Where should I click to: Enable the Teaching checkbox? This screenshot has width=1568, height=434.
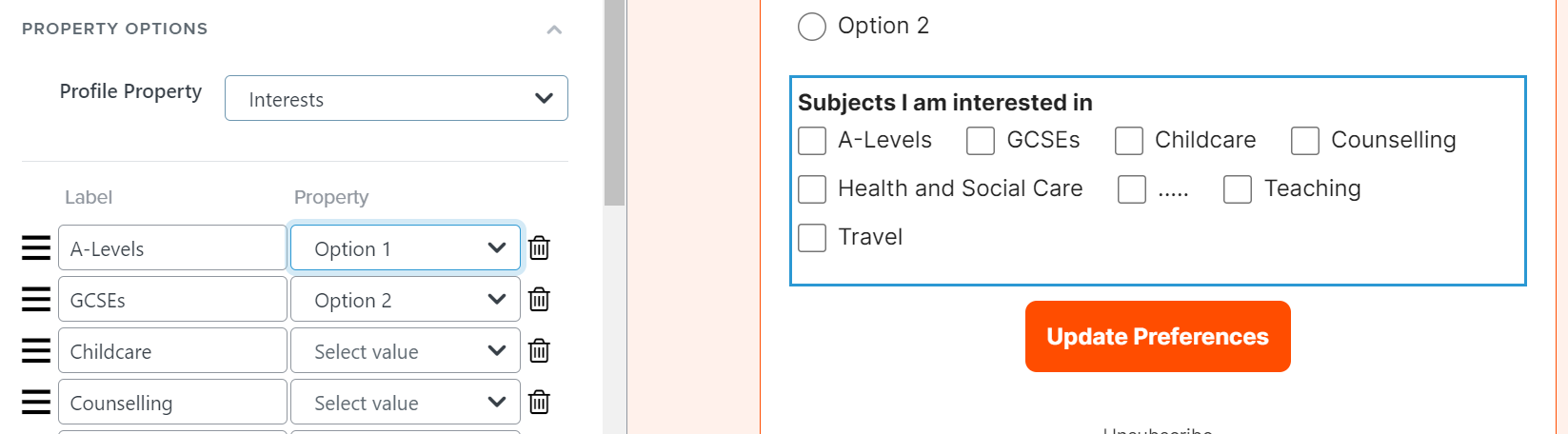point(1238,189)
